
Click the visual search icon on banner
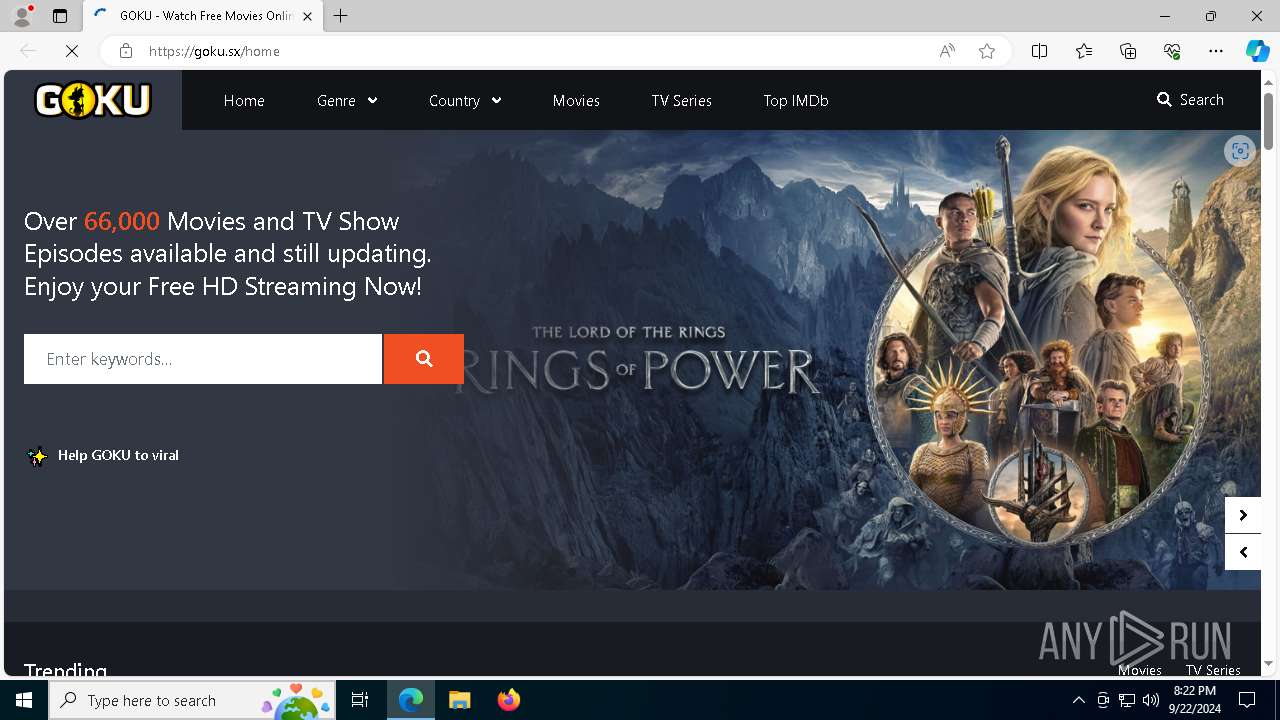tap(1240, 151)
